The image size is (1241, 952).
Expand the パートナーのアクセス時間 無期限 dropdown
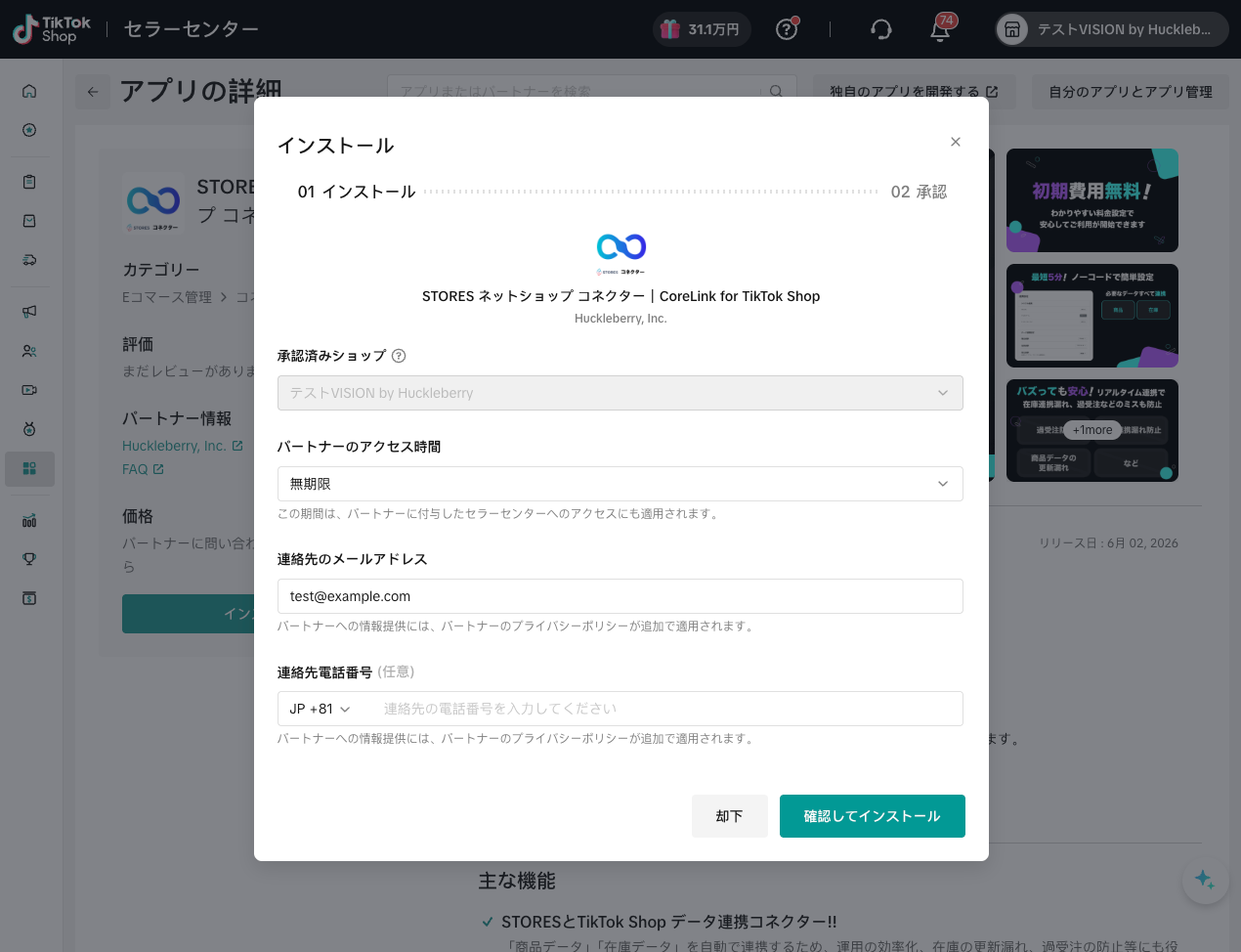[620, 484]
